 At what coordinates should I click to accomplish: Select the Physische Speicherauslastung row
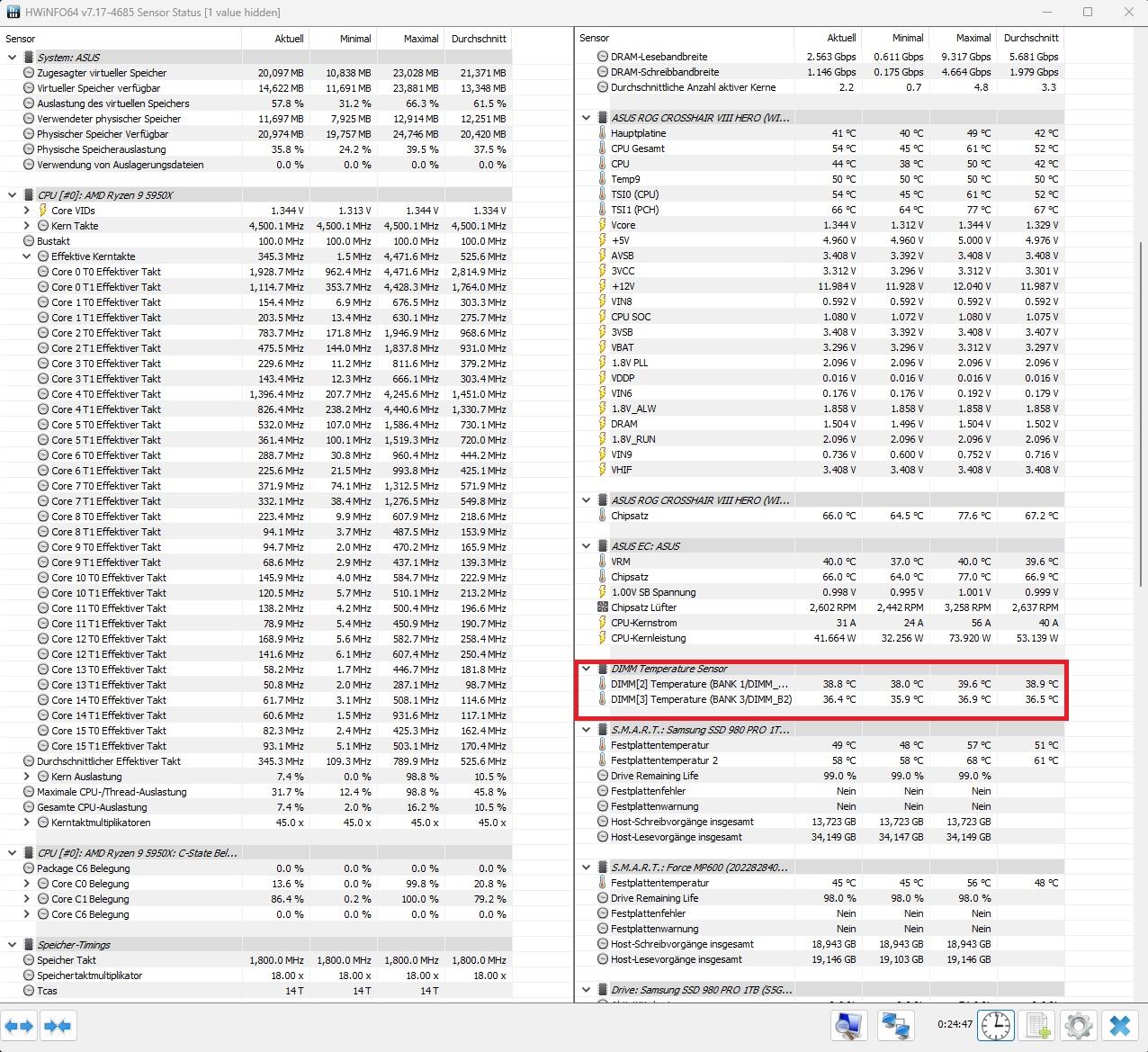coord(256,149)
